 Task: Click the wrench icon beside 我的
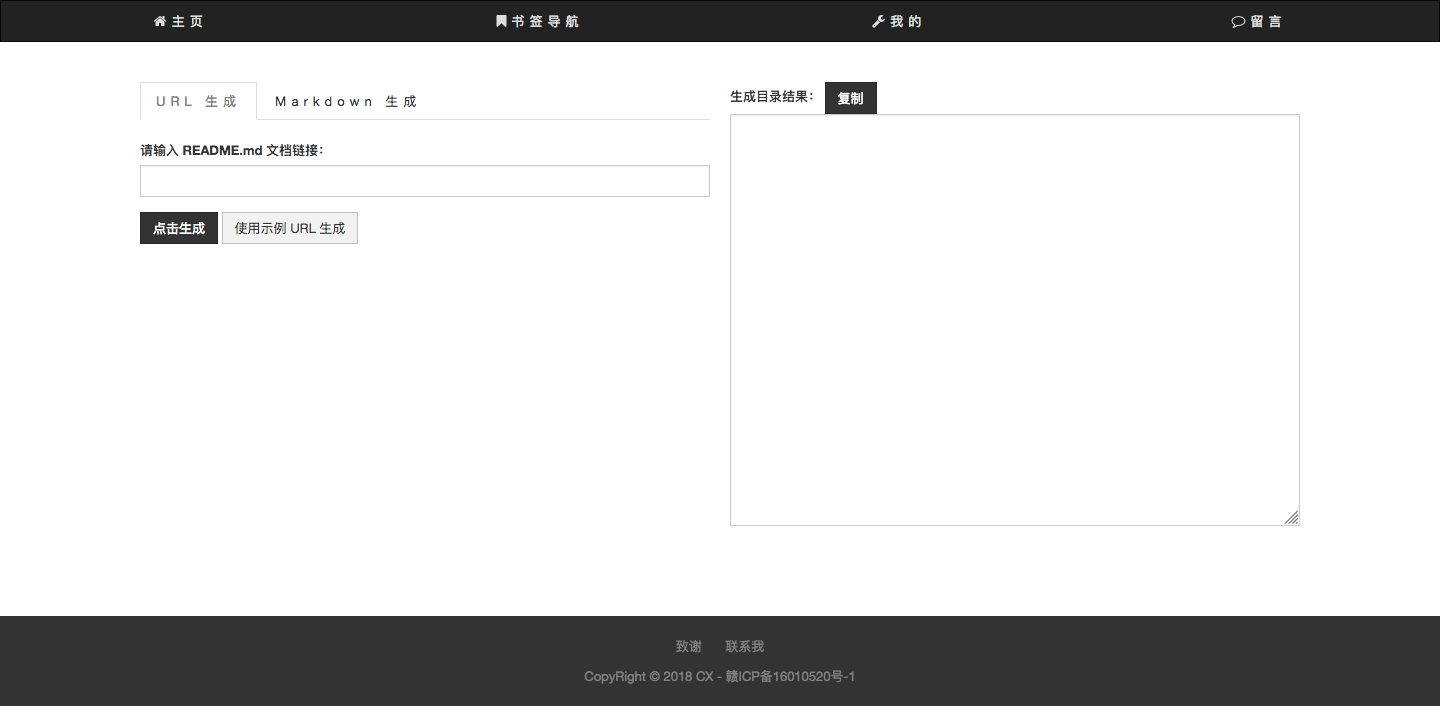tap(878, 21)
